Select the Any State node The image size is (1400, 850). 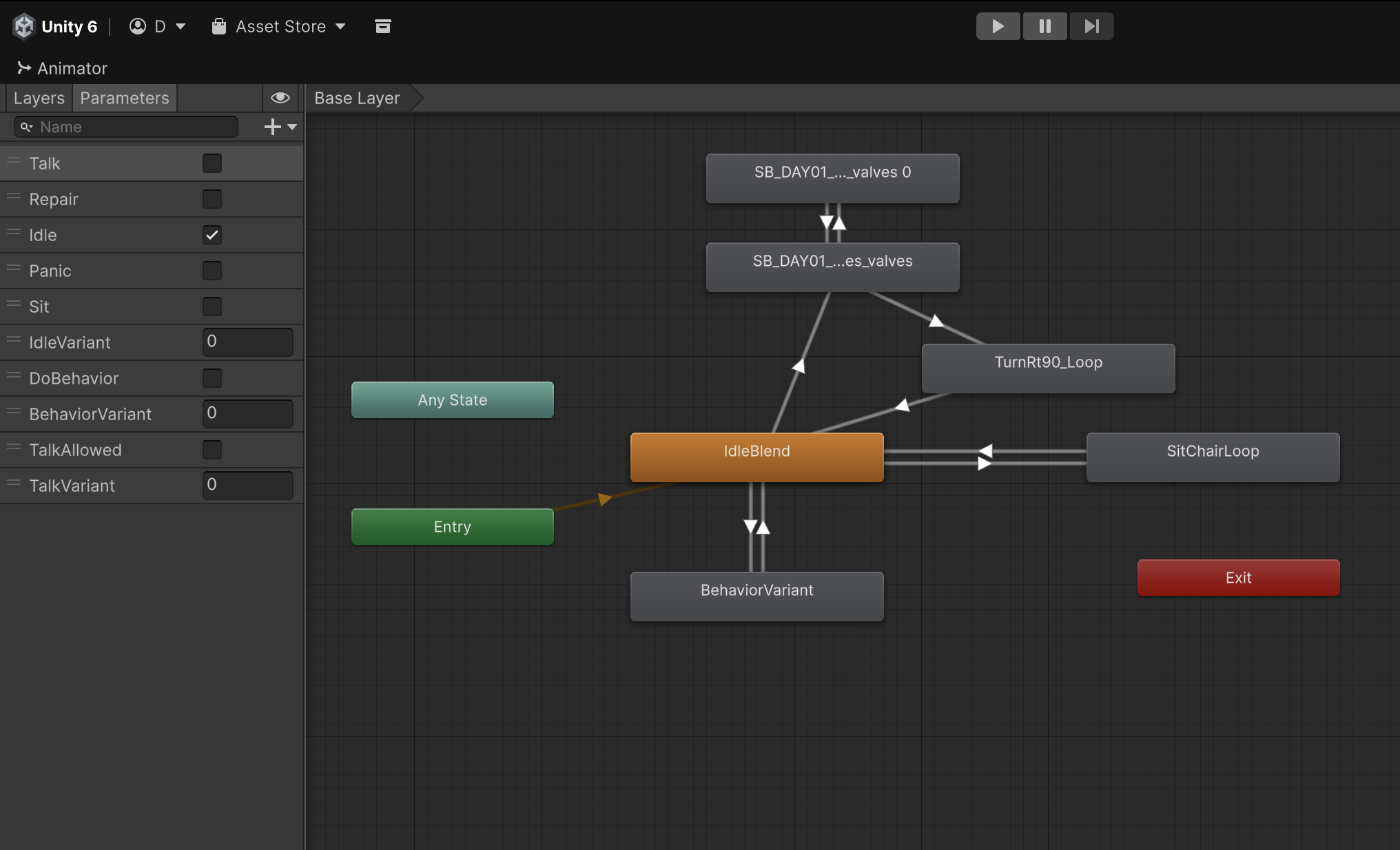453,400
